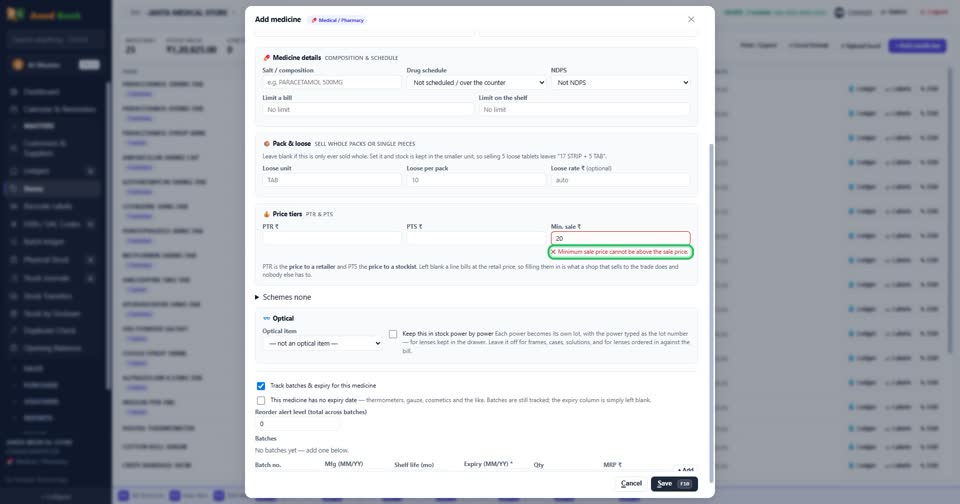
Task: Click the Medical / Pharmacy badge
Action: pos(338,20)
